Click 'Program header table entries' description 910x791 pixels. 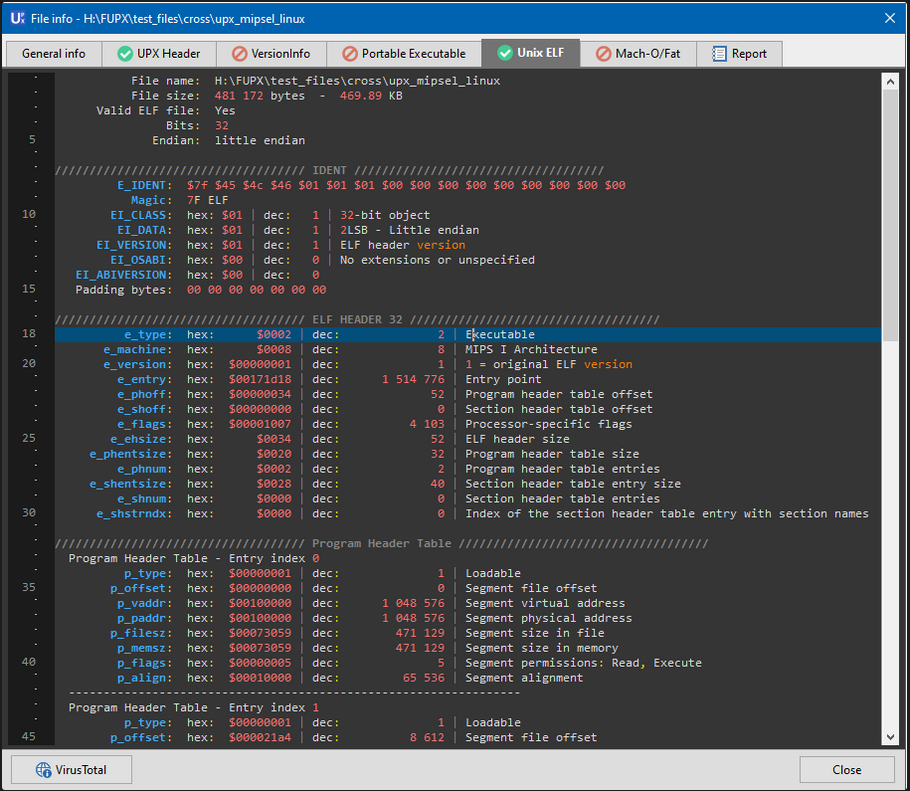pyautogui.click(x=562, y=469)
